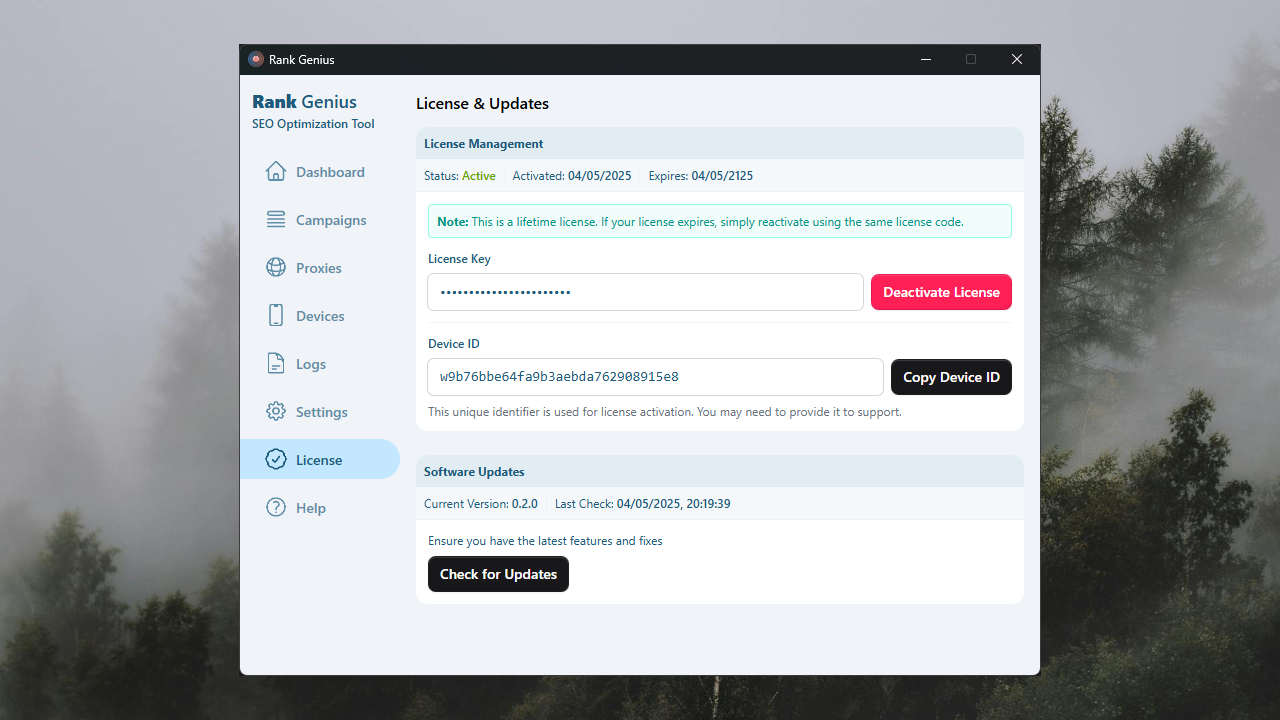
Task: Click the lifetime license note banner
Action: tap(719, 222)
